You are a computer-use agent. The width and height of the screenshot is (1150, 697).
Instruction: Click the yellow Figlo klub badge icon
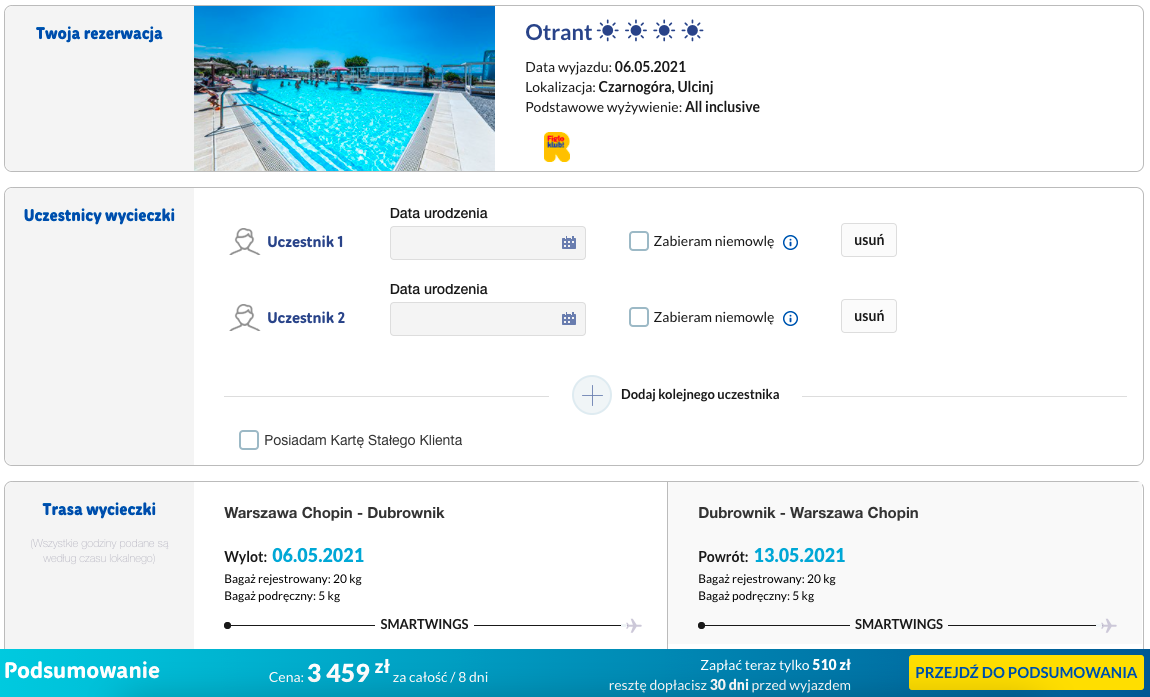[556, 147]
